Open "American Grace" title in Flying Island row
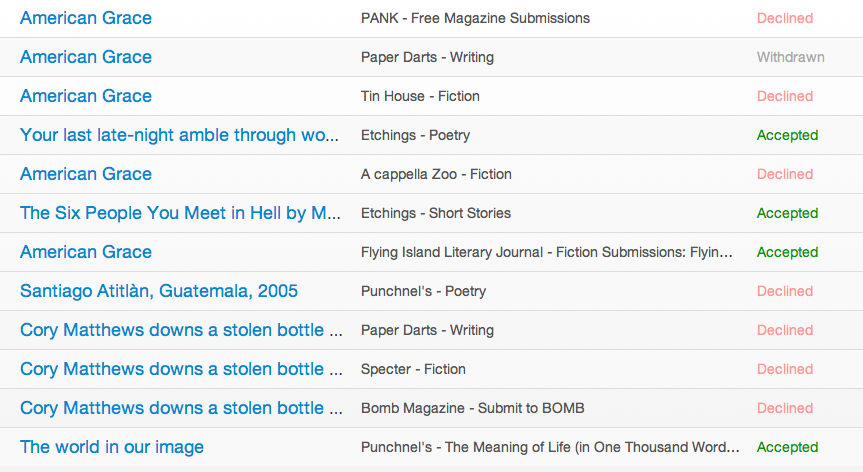863x472 pixels. (x=86, y=252)
